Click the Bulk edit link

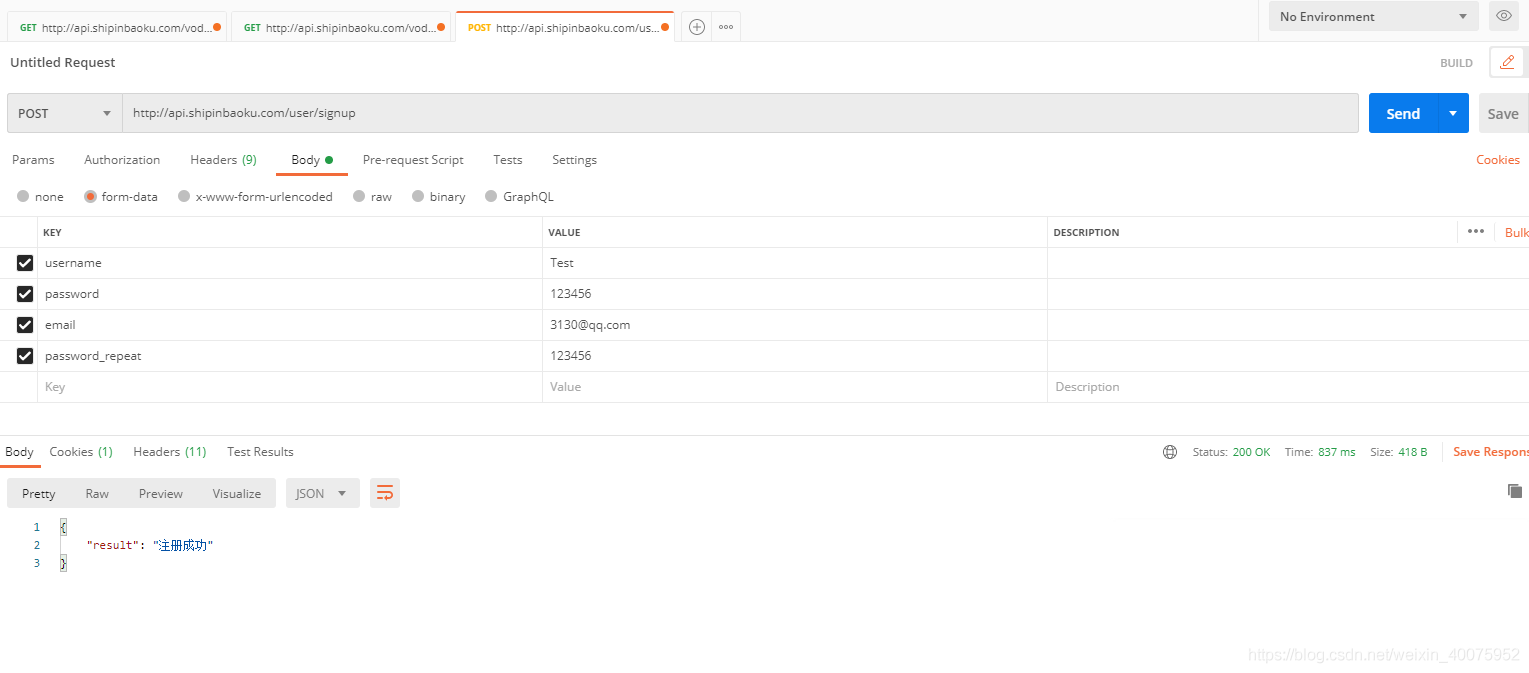pyautogui.click(x=1517, y=232)
